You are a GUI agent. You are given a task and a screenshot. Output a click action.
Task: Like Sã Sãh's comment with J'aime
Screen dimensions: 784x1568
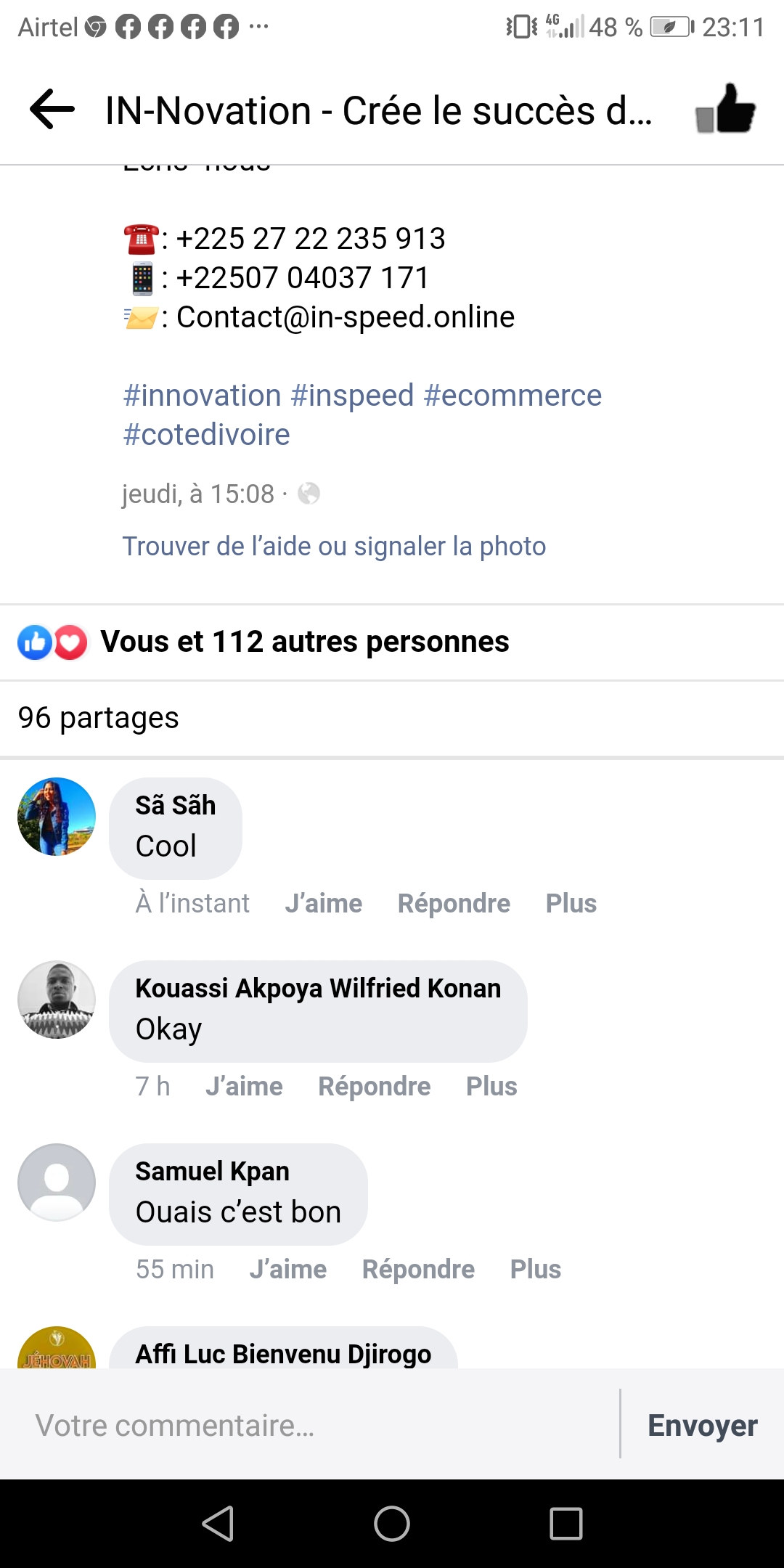point(323,904)
